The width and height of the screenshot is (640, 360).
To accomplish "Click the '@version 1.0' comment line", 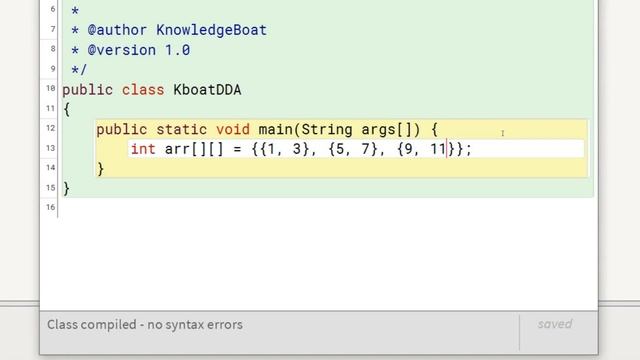I will [x=139, y=50].
